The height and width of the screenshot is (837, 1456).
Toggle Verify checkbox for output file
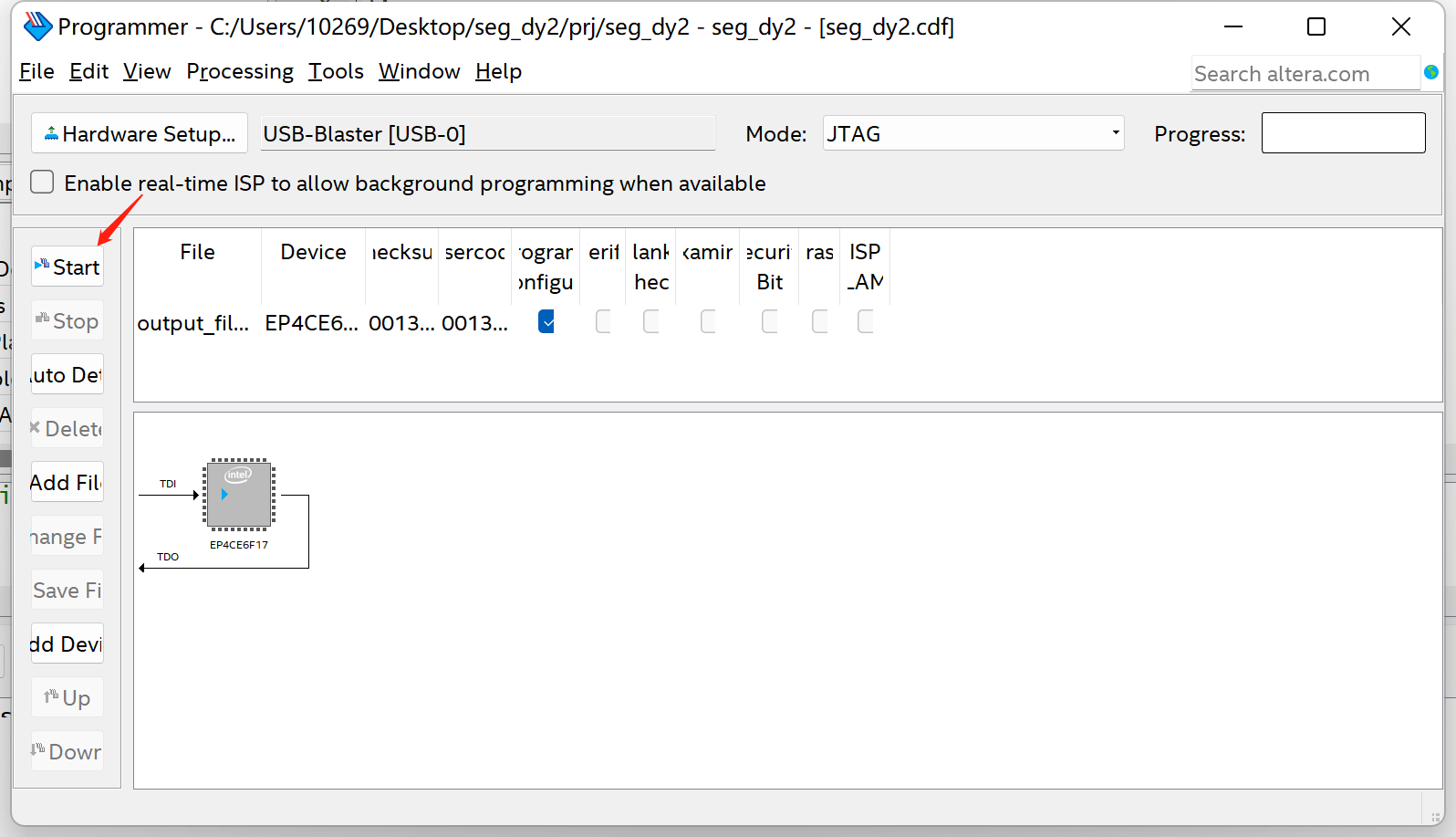[603, 321]
